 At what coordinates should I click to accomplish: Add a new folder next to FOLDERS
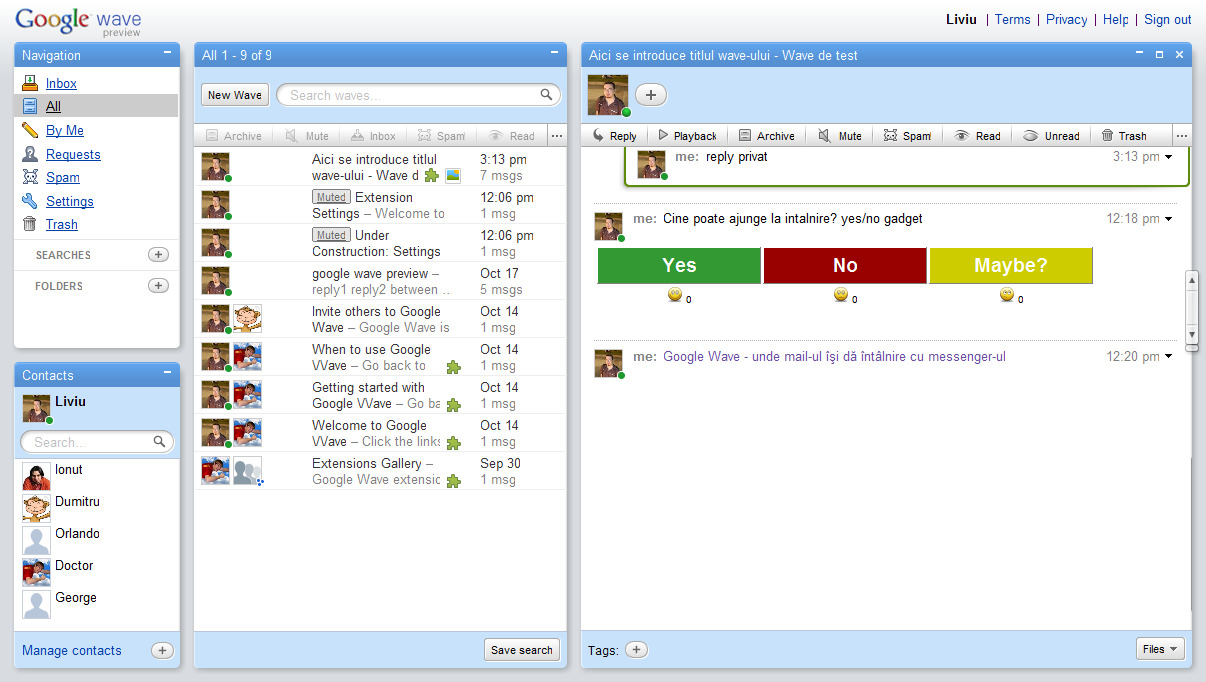coord(158,286)
